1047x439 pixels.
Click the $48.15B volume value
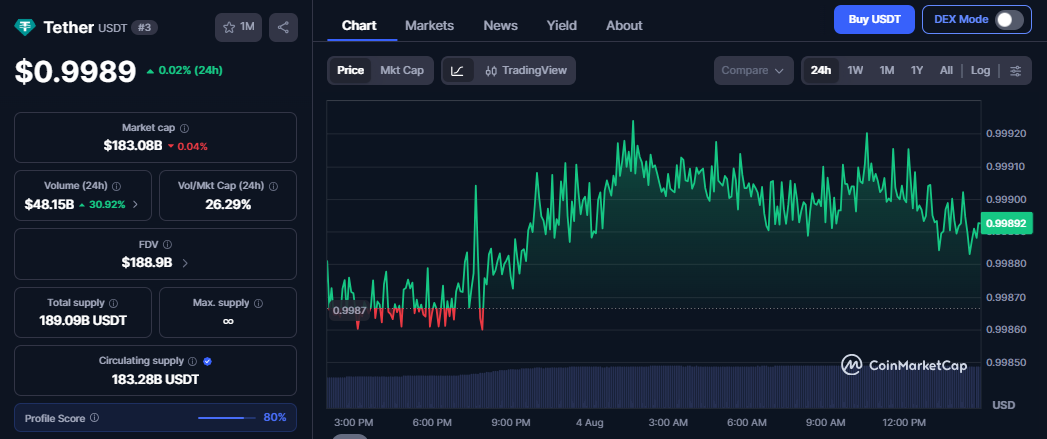point(49,204)
